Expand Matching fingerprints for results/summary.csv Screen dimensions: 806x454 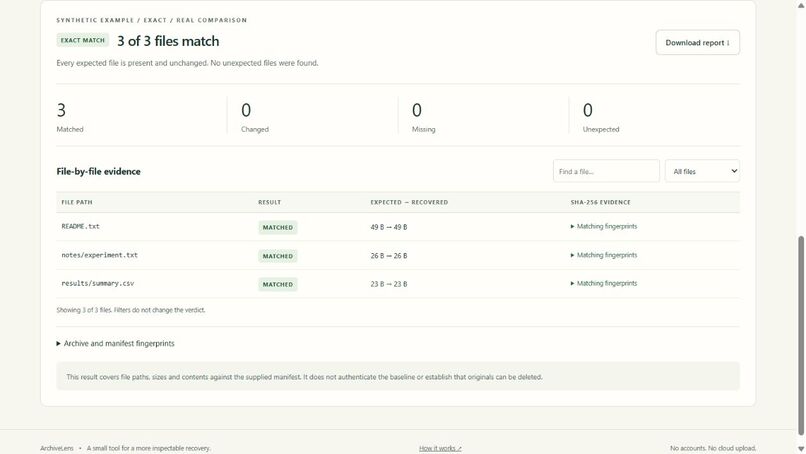pos(603,283)
